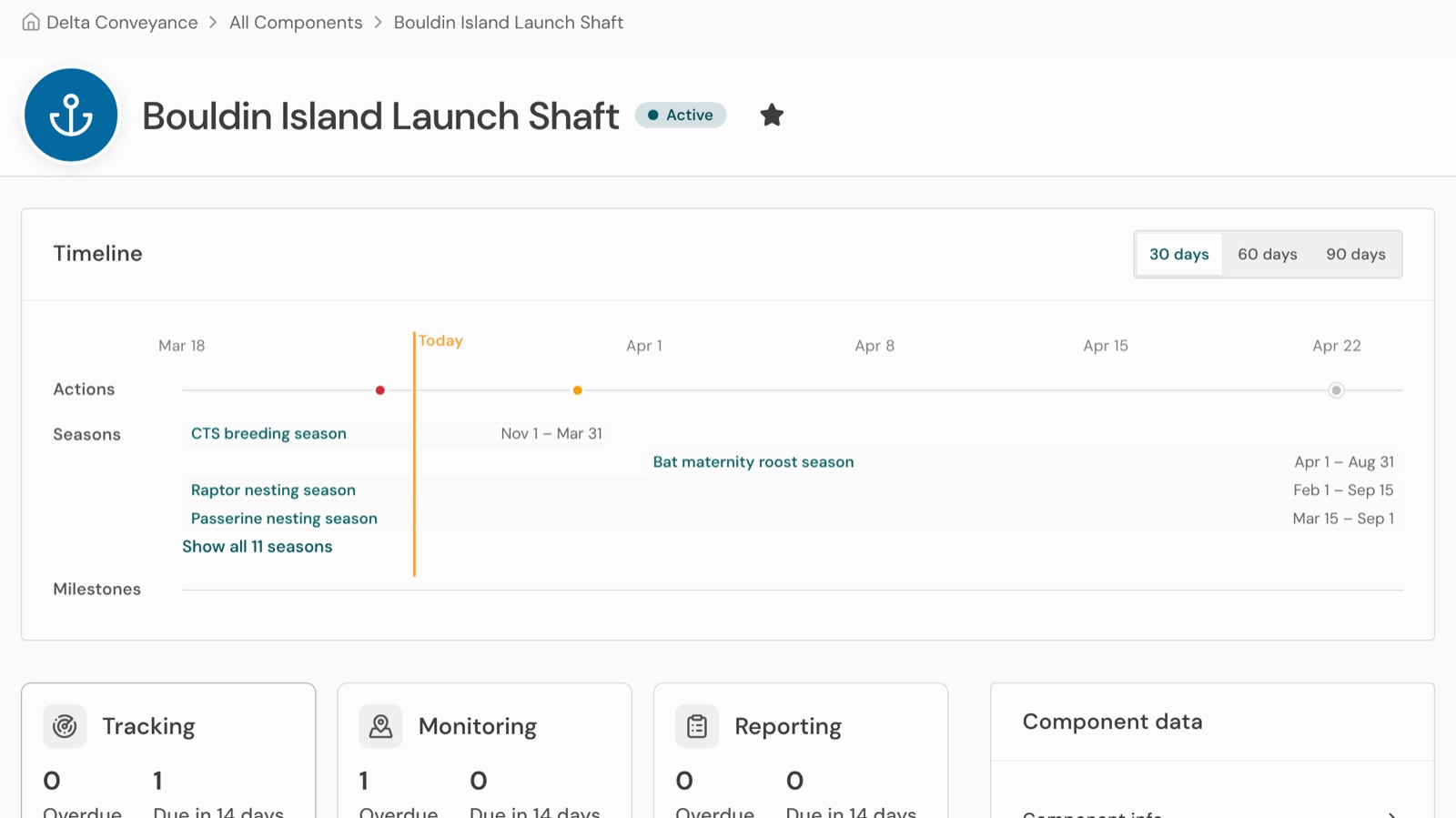Click the Today marker label
The width and height of the screenshot is (1456, 818).
(440, 340)
